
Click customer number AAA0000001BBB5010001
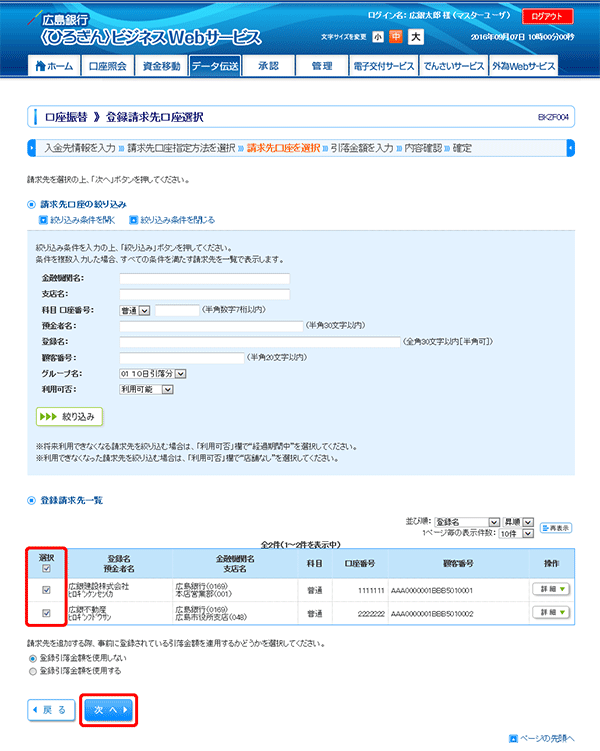point(432,591)
